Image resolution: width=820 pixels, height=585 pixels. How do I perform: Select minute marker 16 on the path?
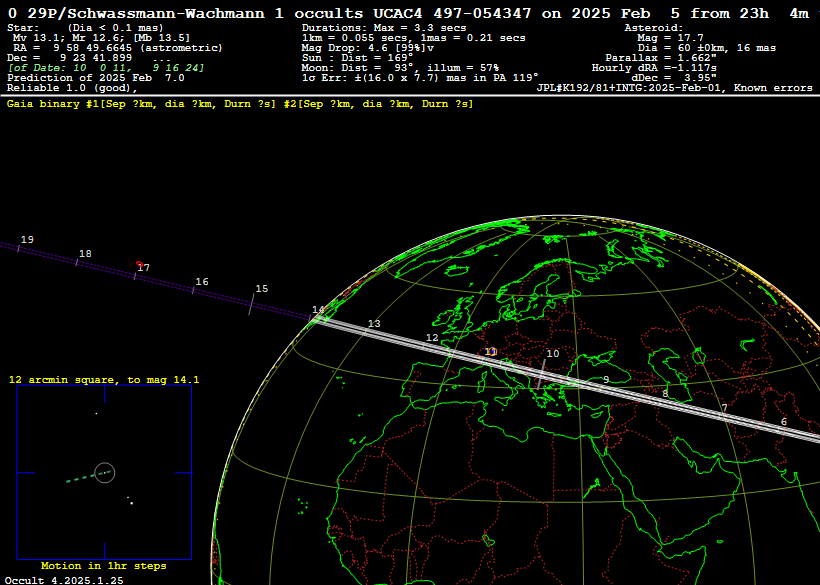coord(202,281)
